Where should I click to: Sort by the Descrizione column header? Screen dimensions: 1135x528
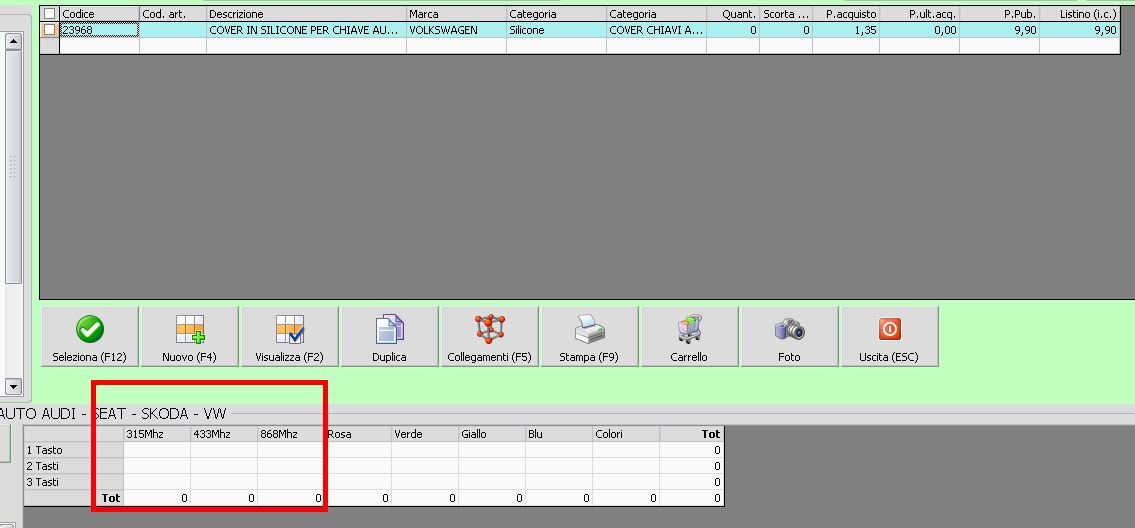pyautogui.click(x=306, y=14)
